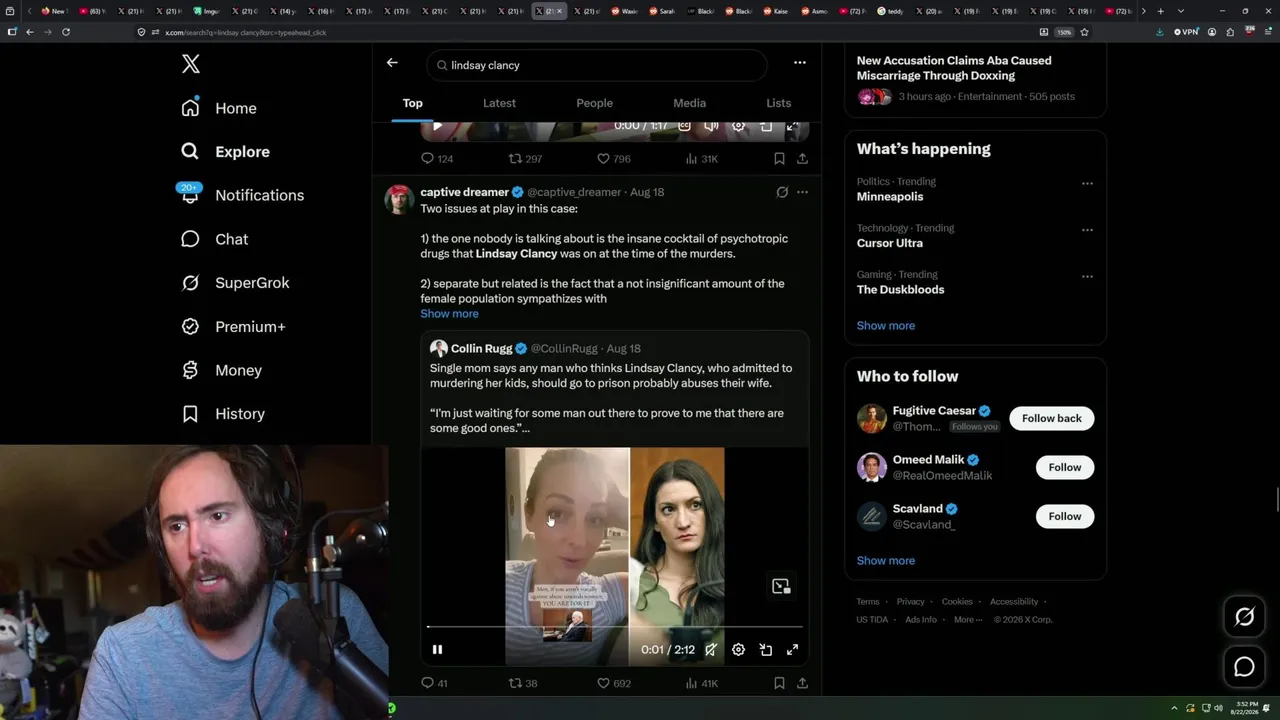Open the captive dreamer profile name link
The height and width of the screenshot is (720, 1280).
click(464, 192)
